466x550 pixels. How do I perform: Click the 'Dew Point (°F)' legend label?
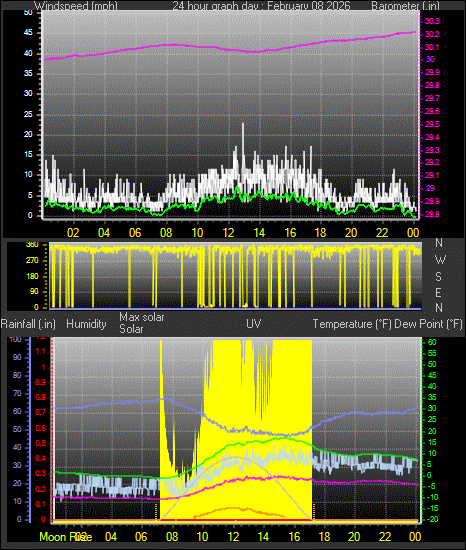(428, 324)
